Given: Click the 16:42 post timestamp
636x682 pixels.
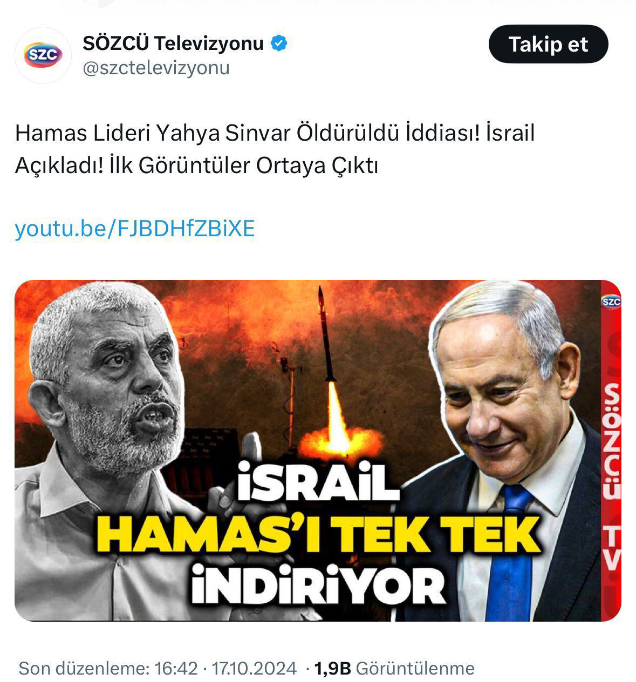Looking at the screenshot, I should (x=176, y=668).
